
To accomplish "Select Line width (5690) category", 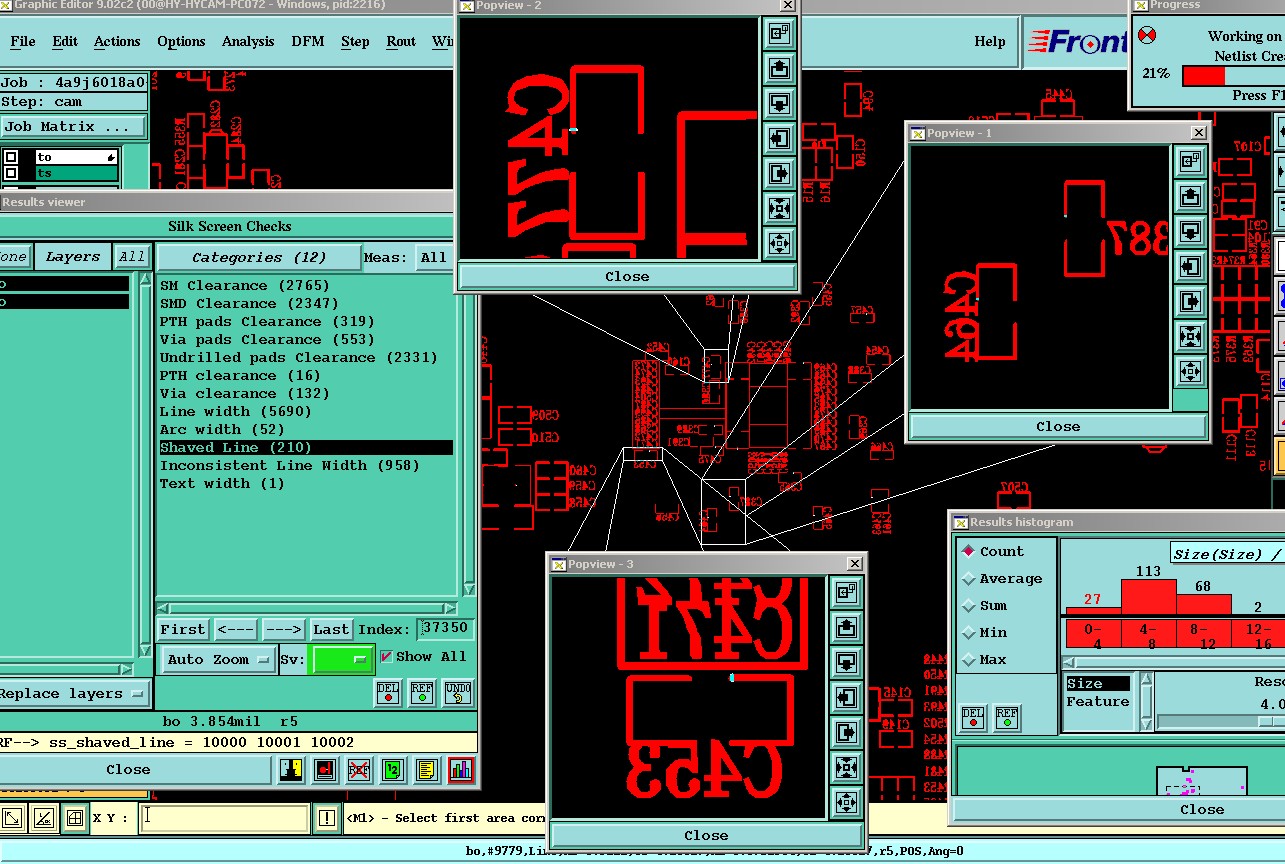I will [236, 411].
